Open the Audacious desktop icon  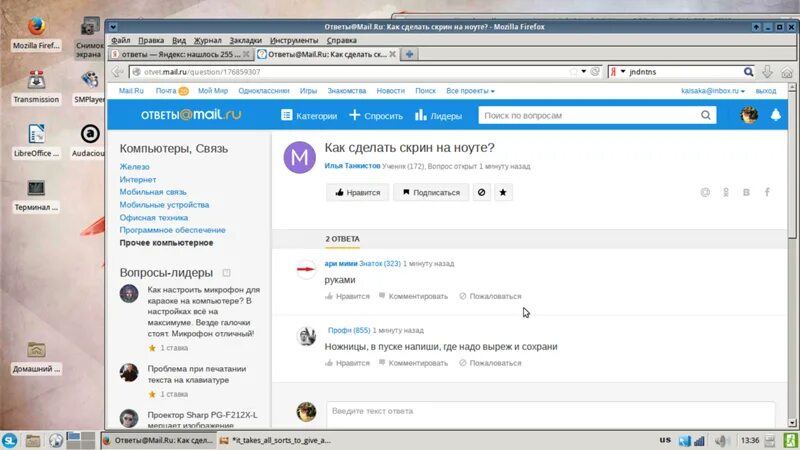click(90, 141)
